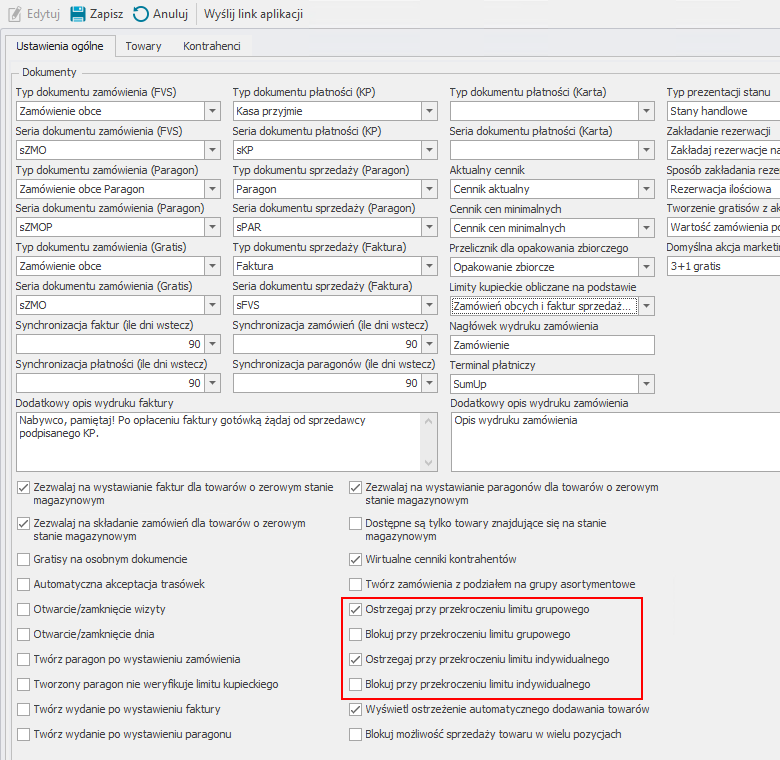Click Synchronizacja faktur days input field

[x=110, y=345]
